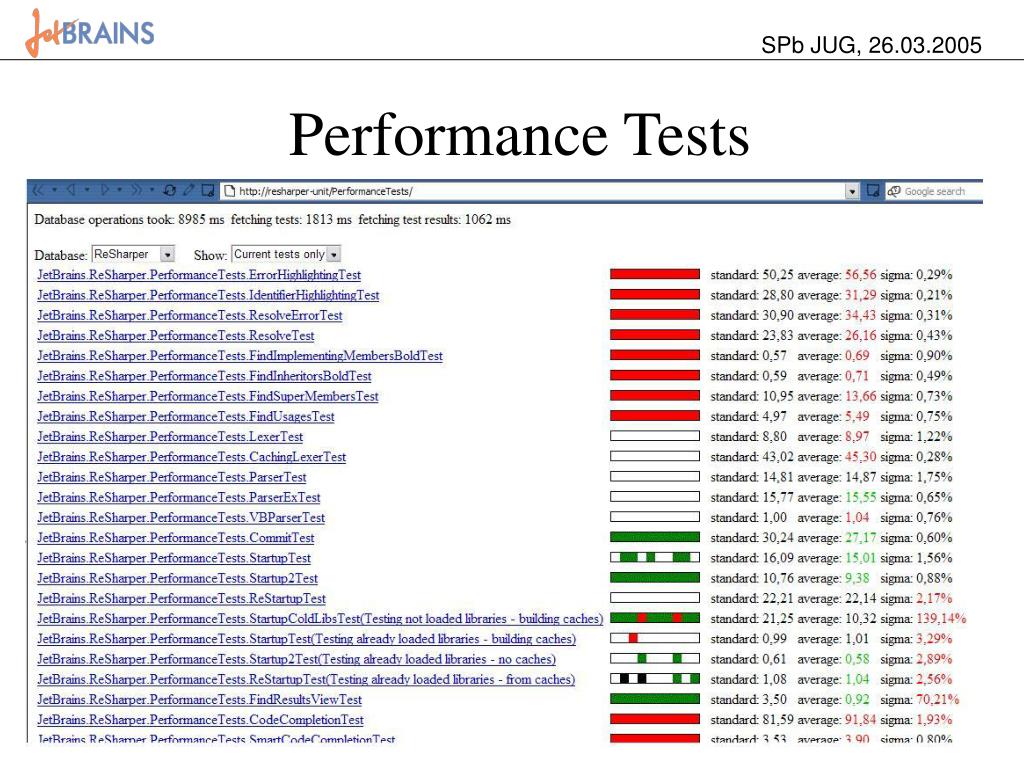Click the address field with resharper-unit URL

point(539,191)
